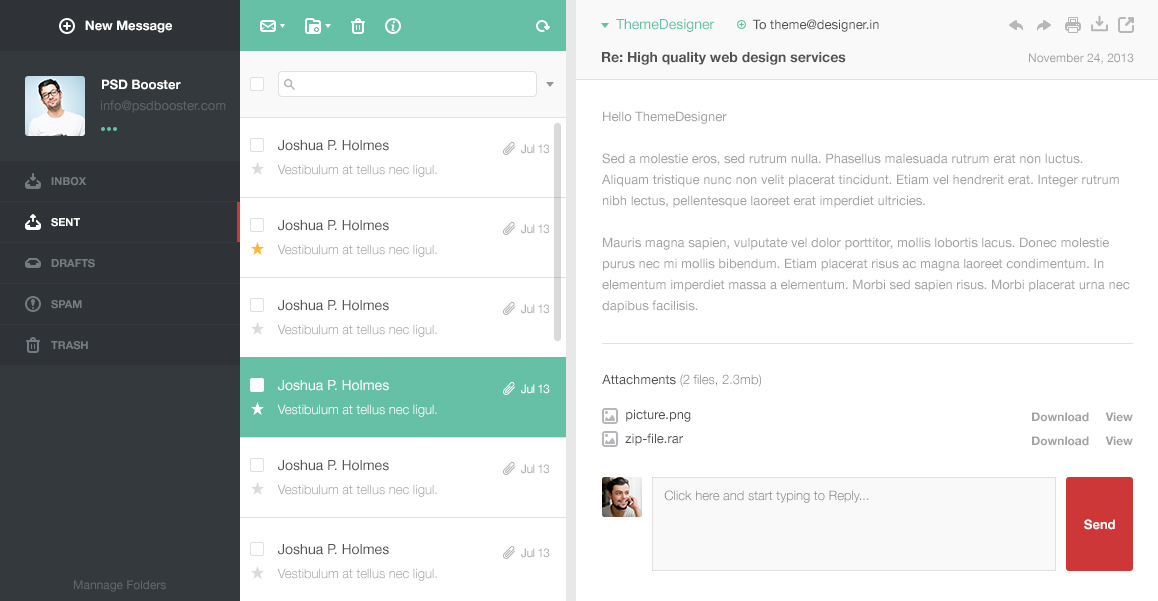The image size is (1158, 601).
Task: Click the message list scrollbar
Action: 557,230
